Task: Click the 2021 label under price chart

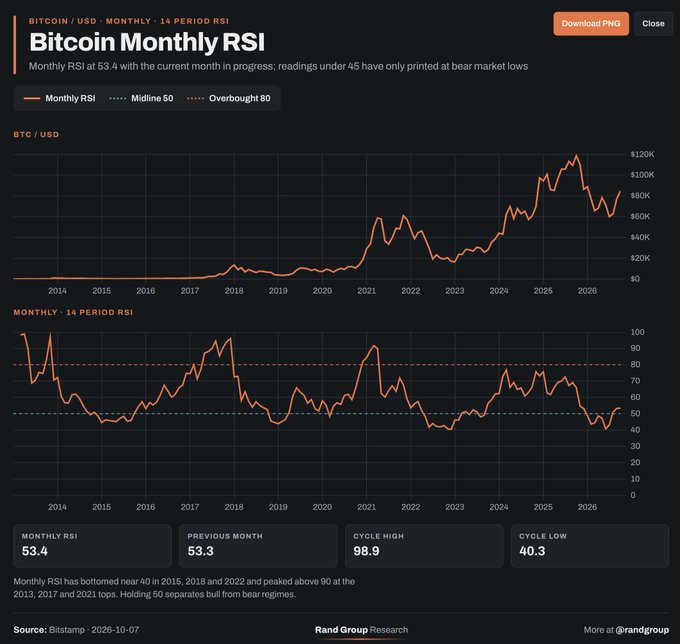Action: 366,291
